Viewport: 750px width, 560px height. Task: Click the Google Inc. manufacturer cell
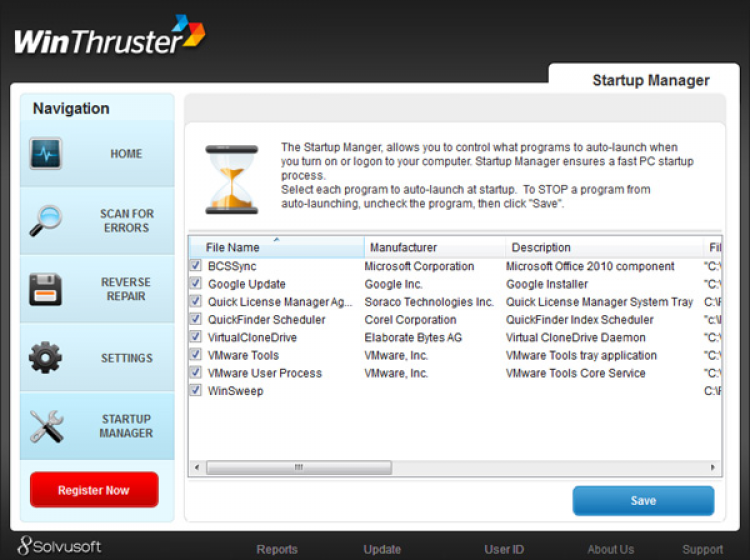click(393, 284)
